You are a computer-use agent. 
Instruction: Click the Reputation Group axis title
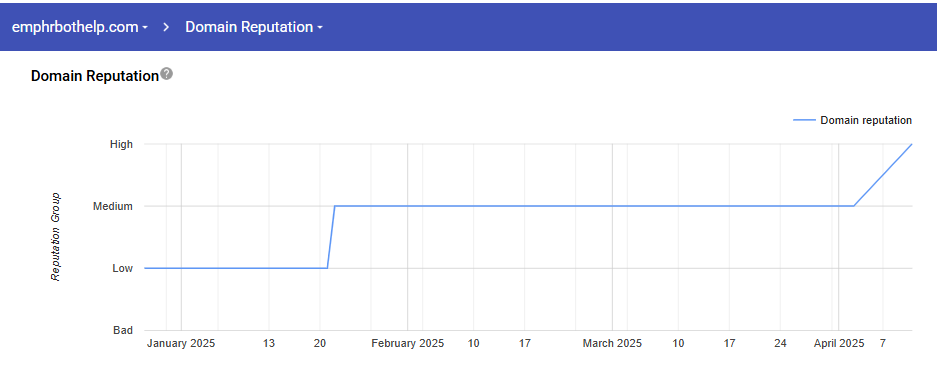pyautogui.click(x=56, y=236)
